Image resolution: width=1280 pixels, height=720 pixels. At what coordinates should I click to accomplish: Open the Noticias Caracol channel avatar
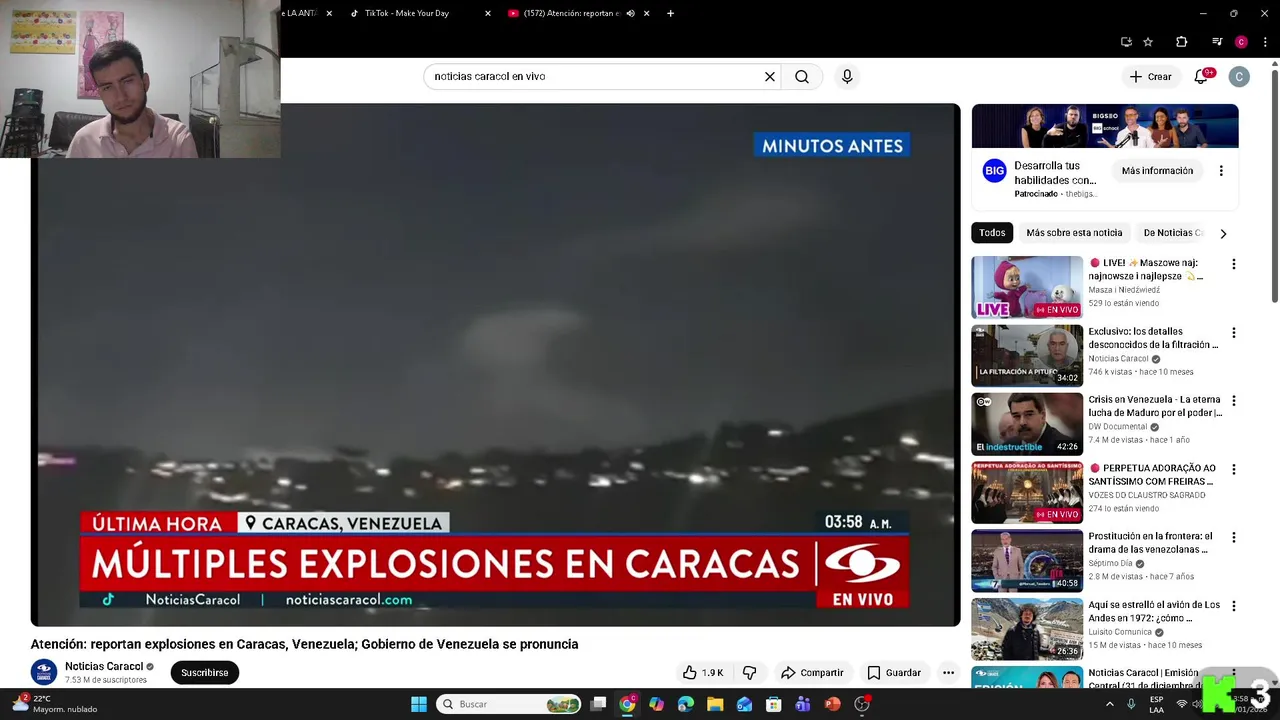pos(44,672)
